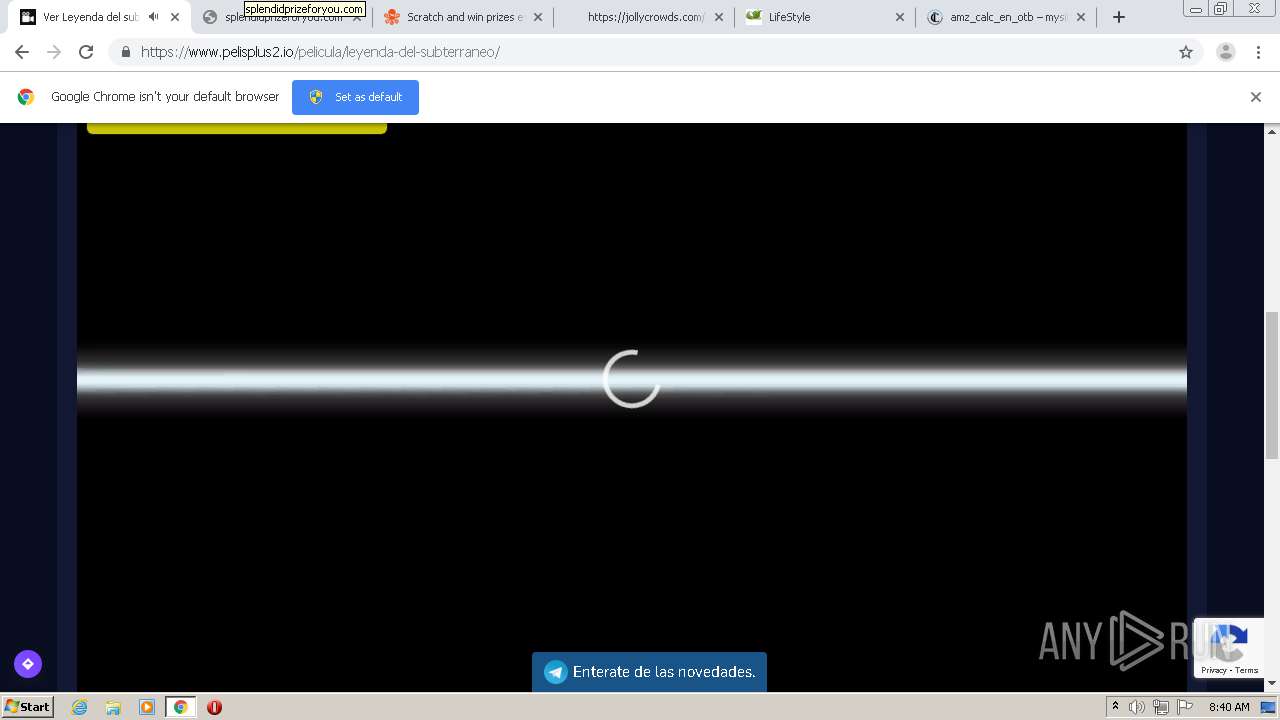The image size is (1280, 720).
Task: Set Chrome as default browser
Action: pos(355,97)
